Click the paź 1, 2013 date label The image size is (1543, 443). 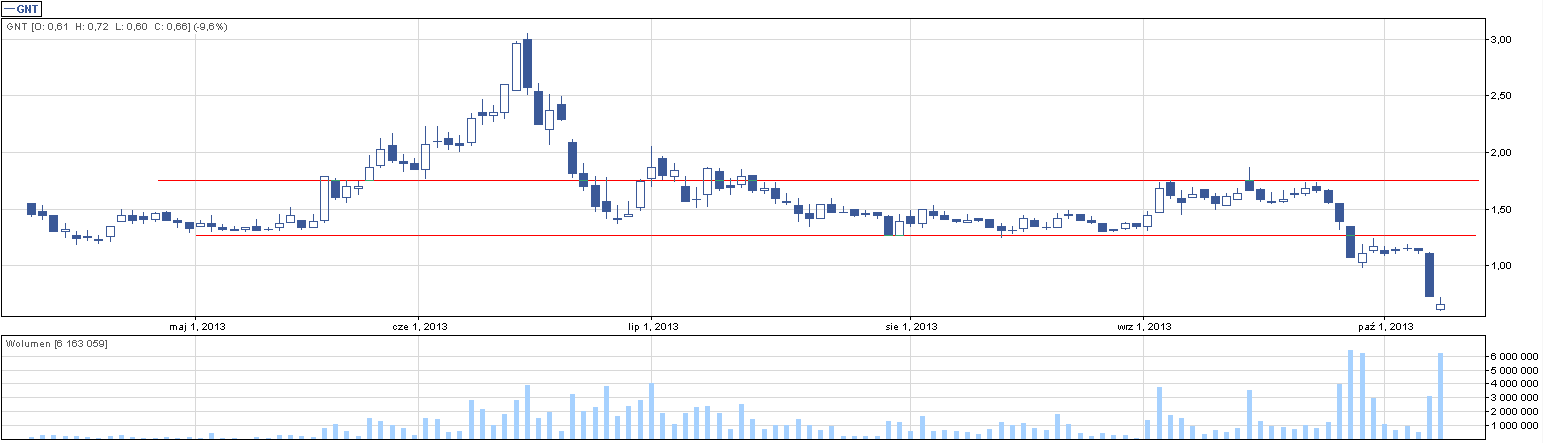1385,326
